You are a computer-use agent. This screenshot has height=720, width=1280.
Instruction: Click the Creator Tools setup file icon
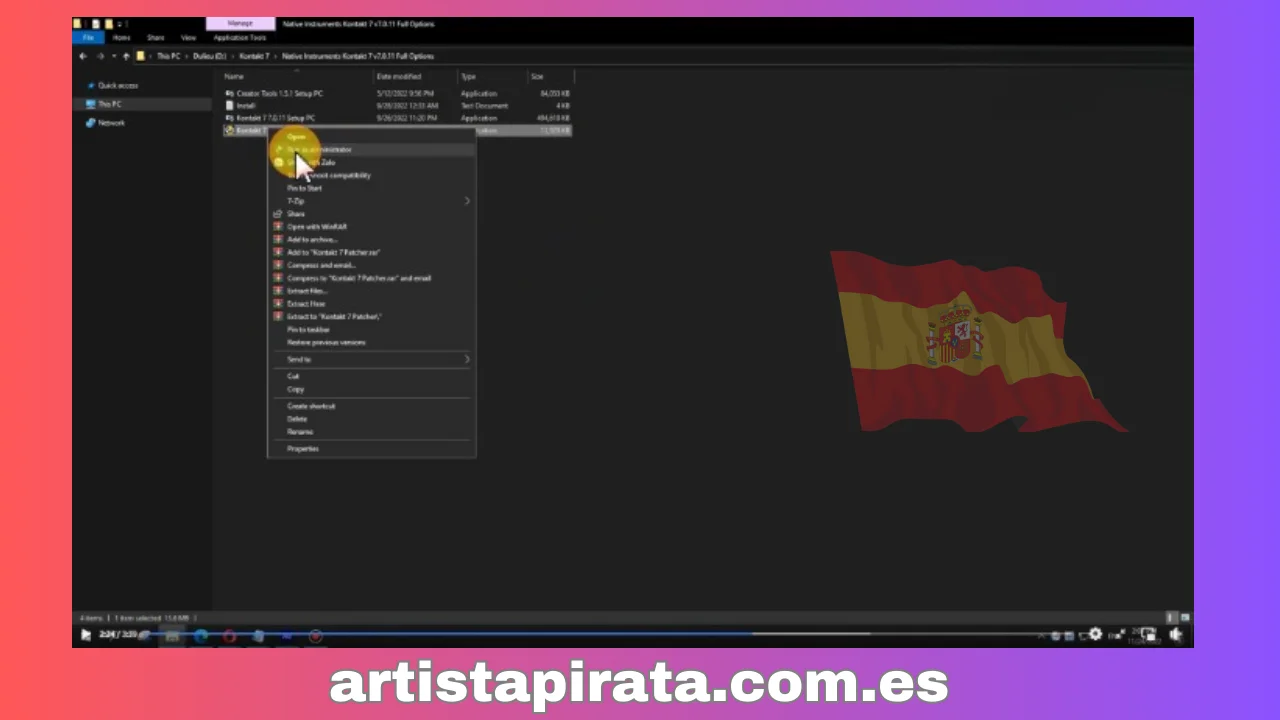tap(230, 93)
